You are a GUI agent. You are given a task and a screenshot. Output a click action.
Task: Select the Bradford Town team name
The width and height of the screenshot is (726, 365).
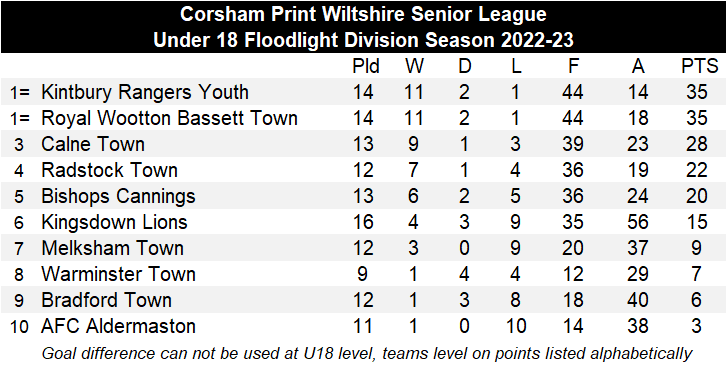pyautogui.click(x=106, y=300)
